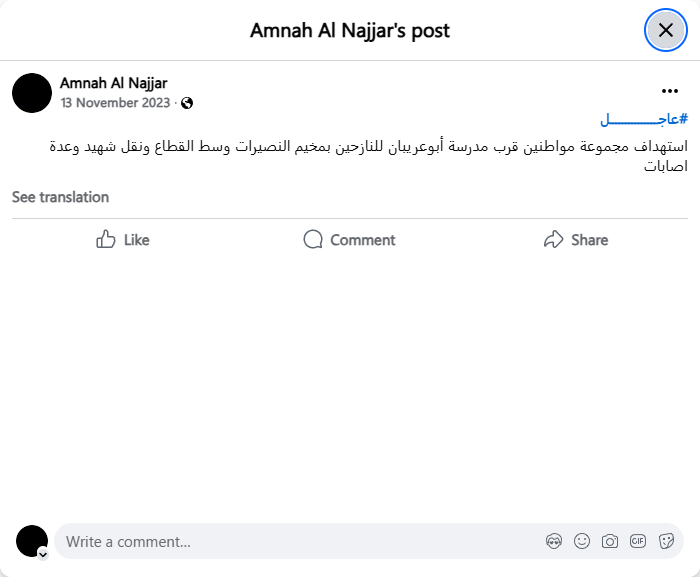Attach a photo using the camera icon

[x=610, y=542]
